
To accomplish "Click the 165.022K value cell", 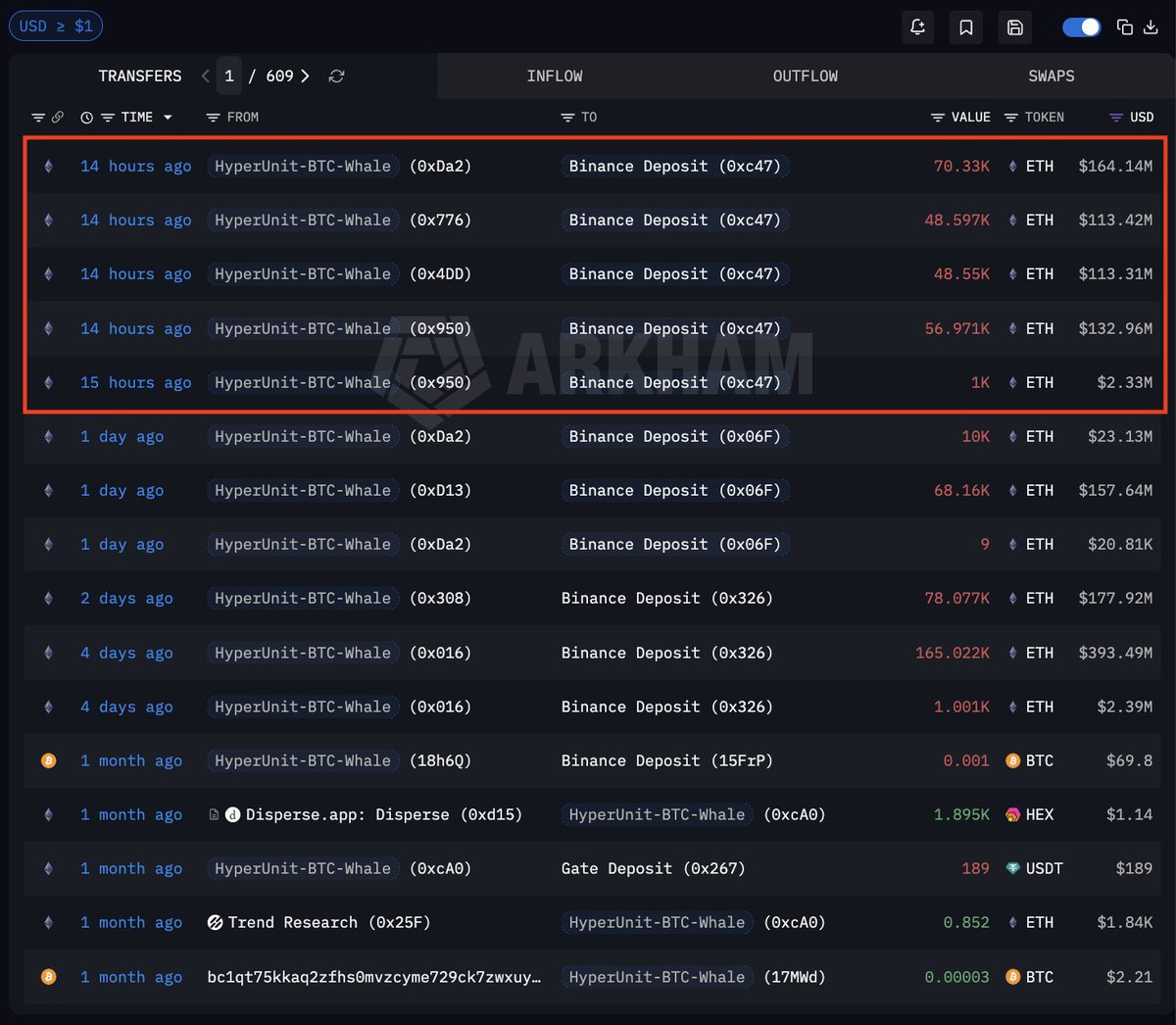I will coord(953,653).
